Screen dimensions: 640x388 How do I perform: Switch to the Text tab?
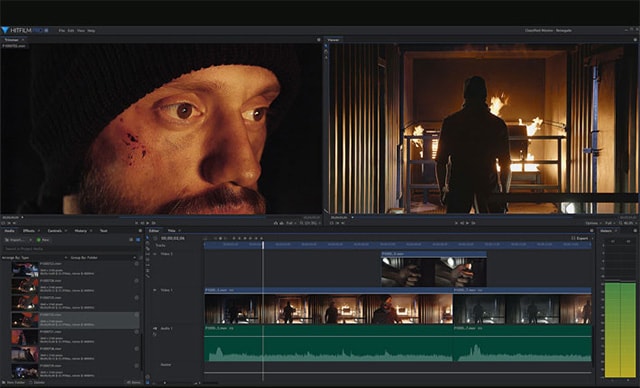pos(104,231)
